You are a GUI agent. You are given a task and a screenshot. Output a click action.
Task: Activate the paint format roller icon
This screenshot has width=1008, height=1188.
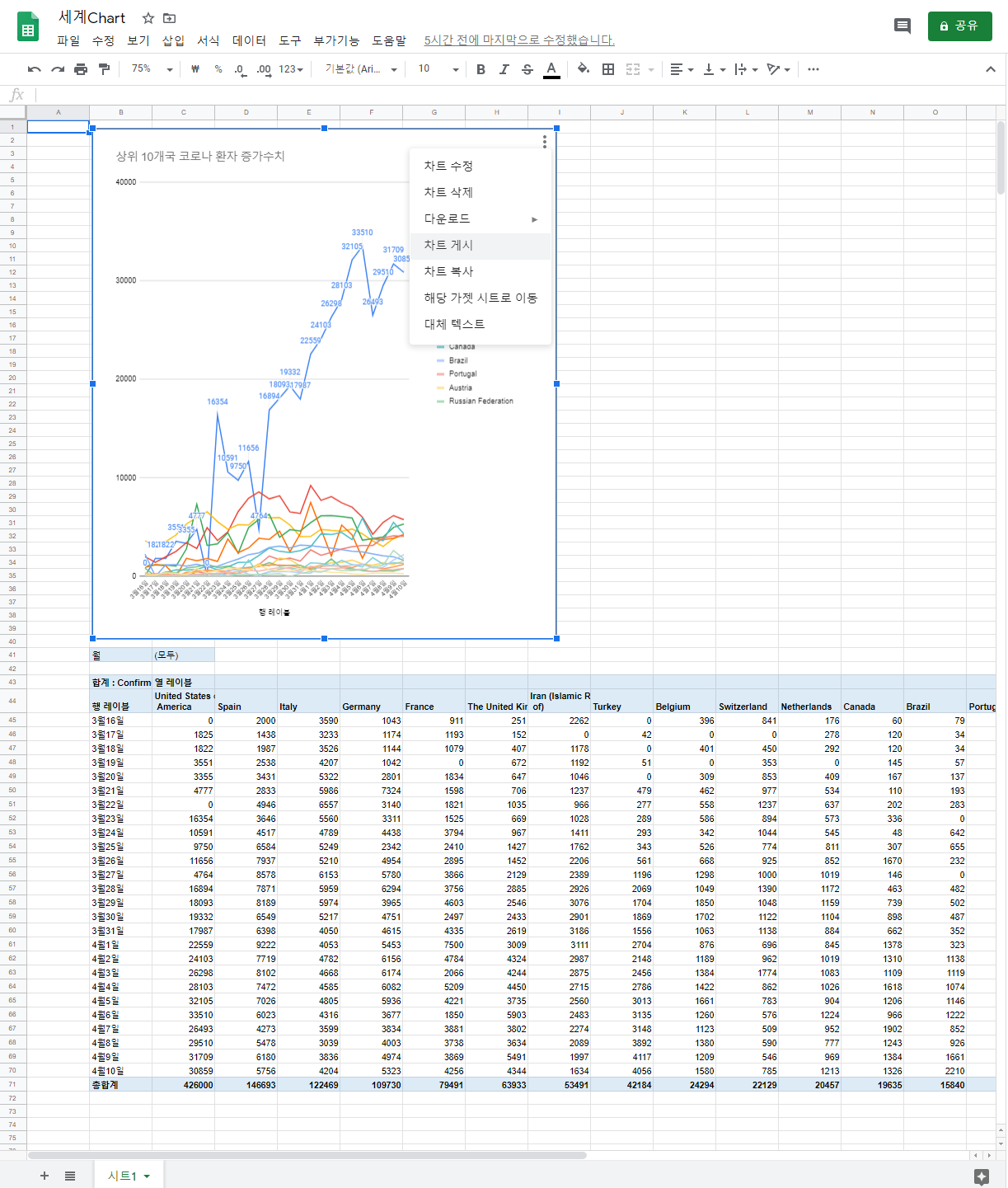pos(104,69)
